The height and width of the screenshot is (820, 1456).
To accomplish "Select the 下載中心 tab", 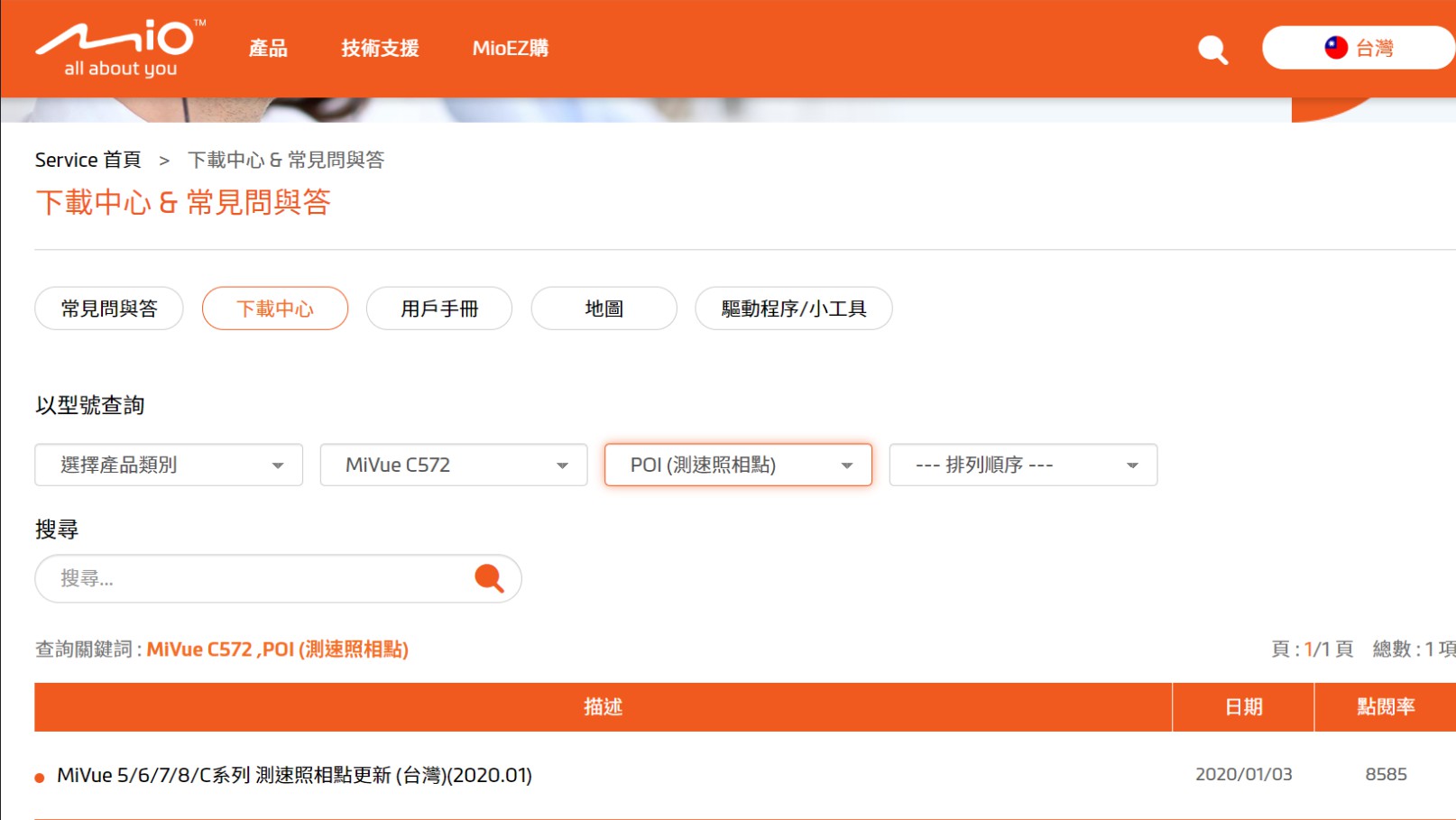I will [x=275, y=309].
